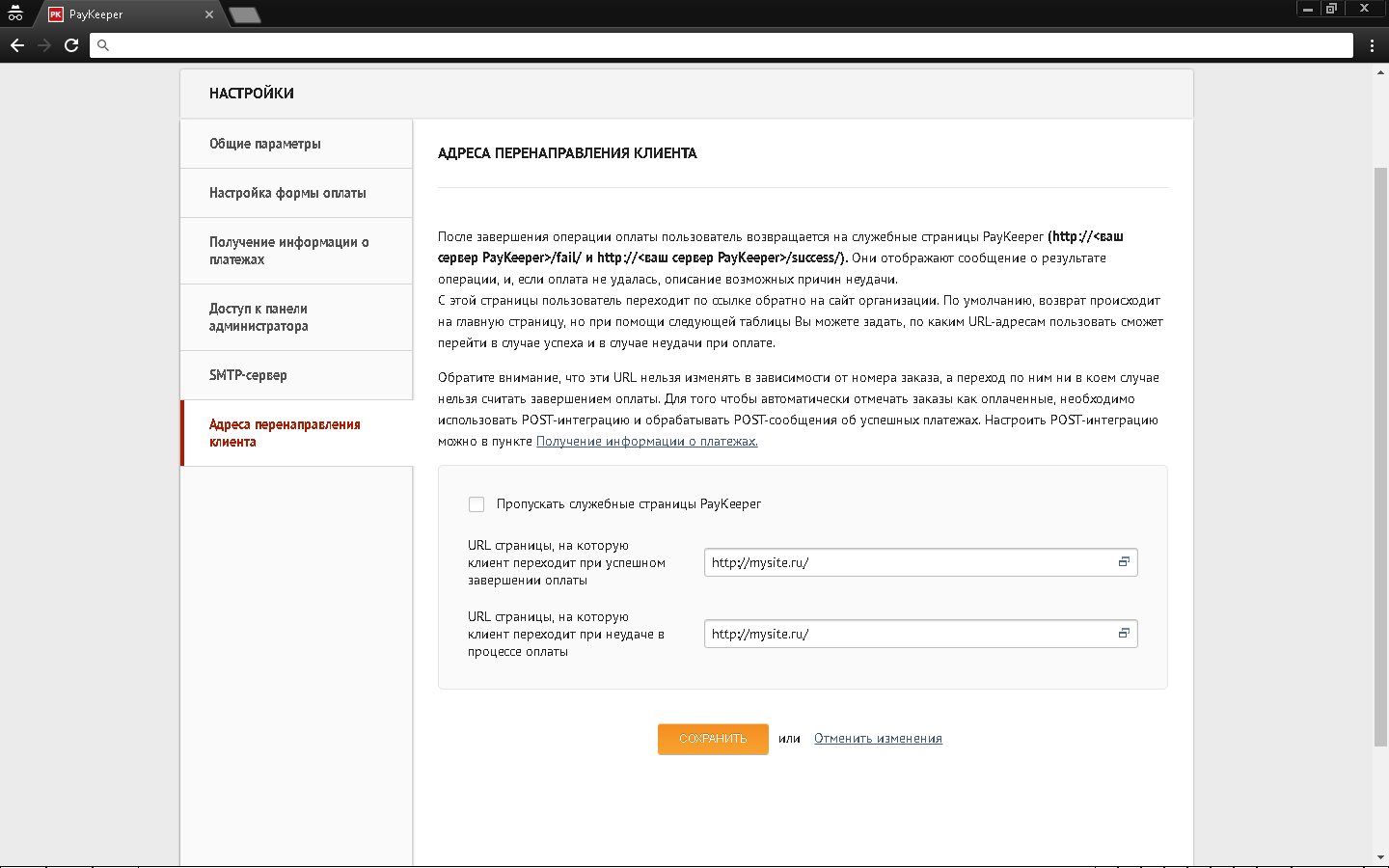
Task: Open Доступ к панели администратора settings
Action: pyautogui.click(x=259, y=317)
